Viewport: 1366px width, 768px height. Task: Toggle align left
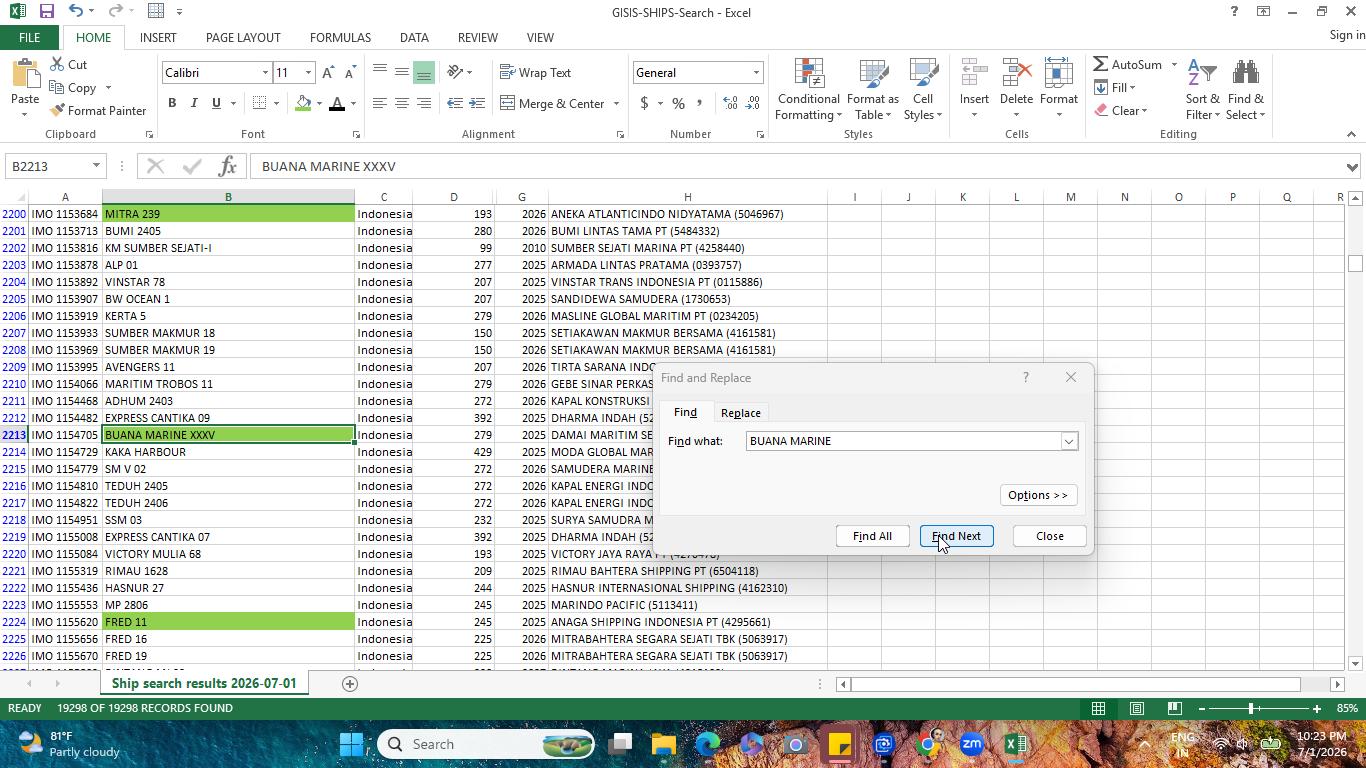(x=379, y=104)
